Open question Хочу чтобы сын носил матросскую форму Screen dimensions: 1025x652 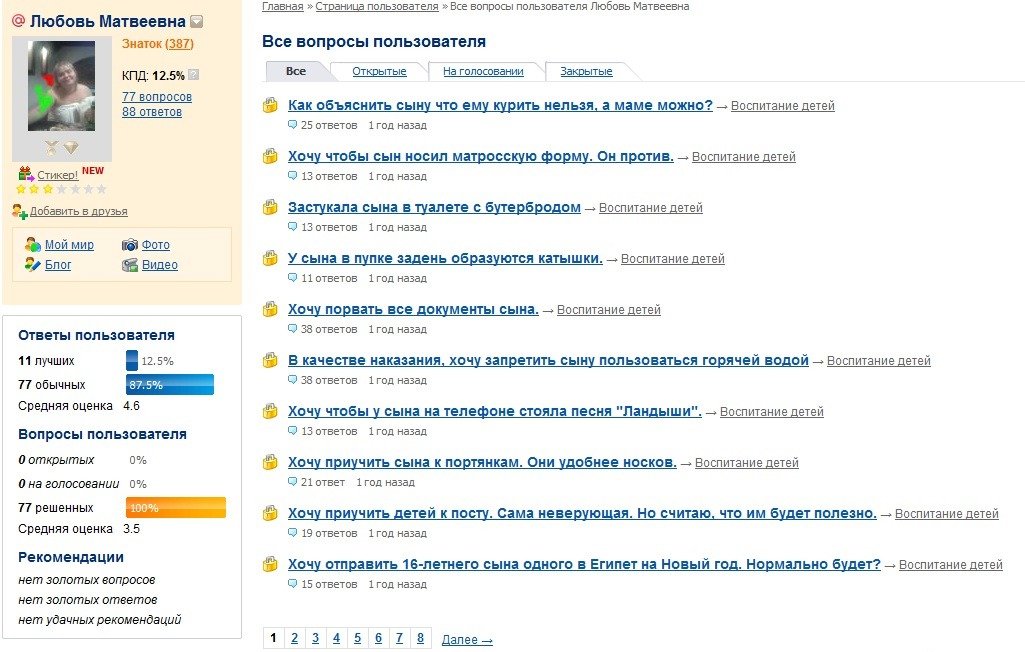click(x=480, y=156)
